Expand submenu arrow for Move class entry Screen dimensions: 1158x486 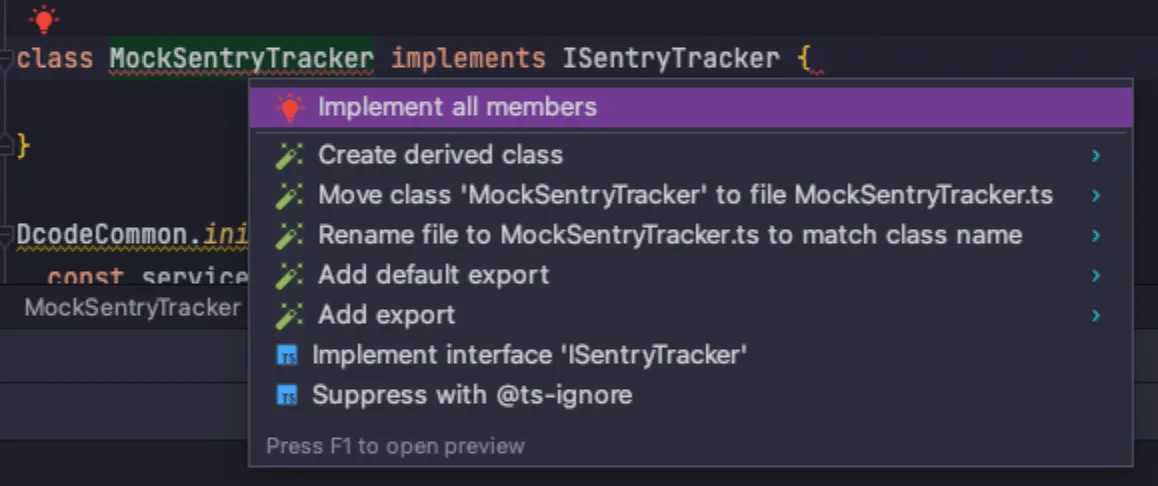[x=1096, y=196]
